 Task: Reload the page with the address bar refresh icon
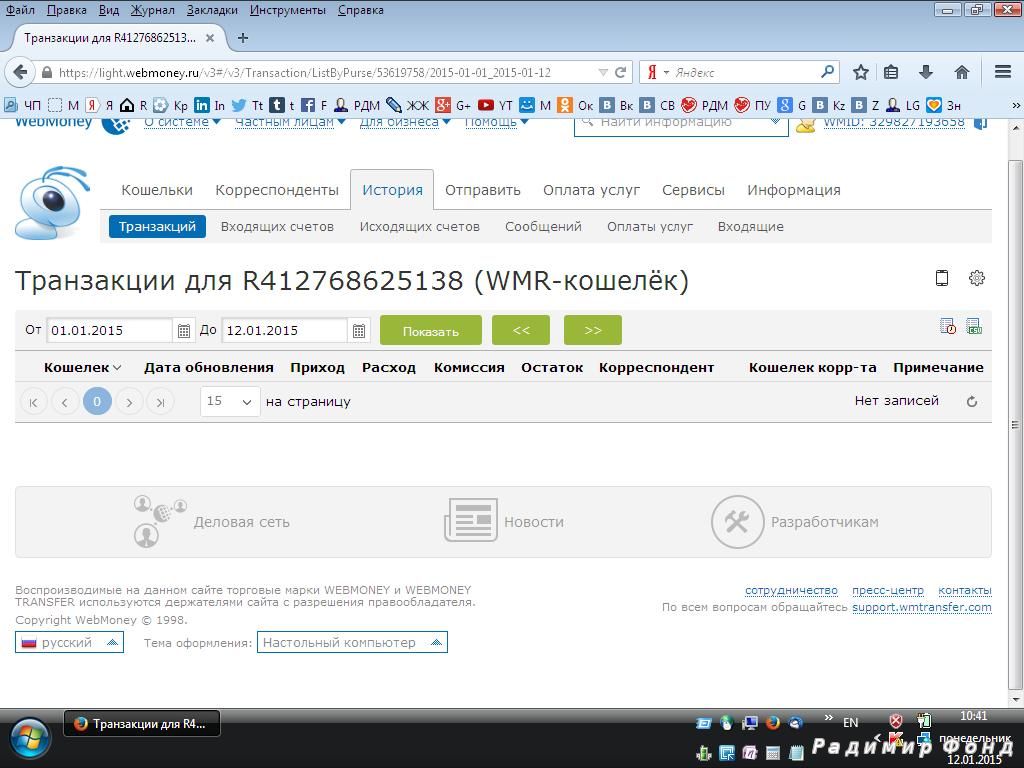(x=621, y=72)
